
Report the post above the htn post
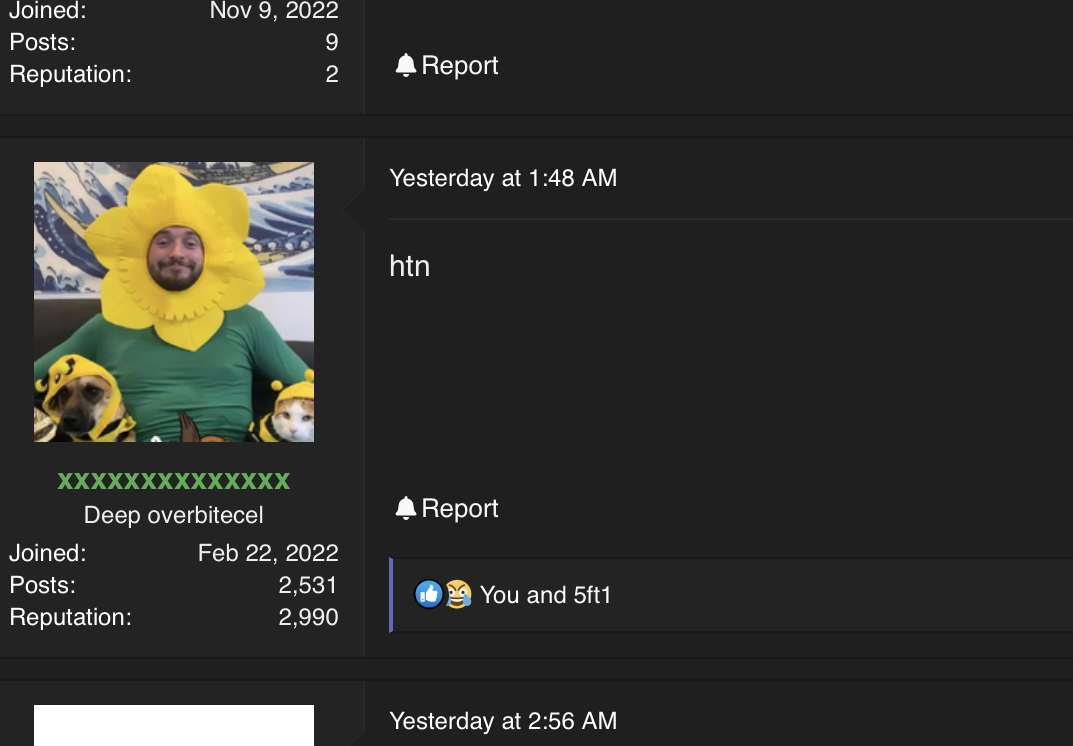pyautogui.click(x=447, y=65)
